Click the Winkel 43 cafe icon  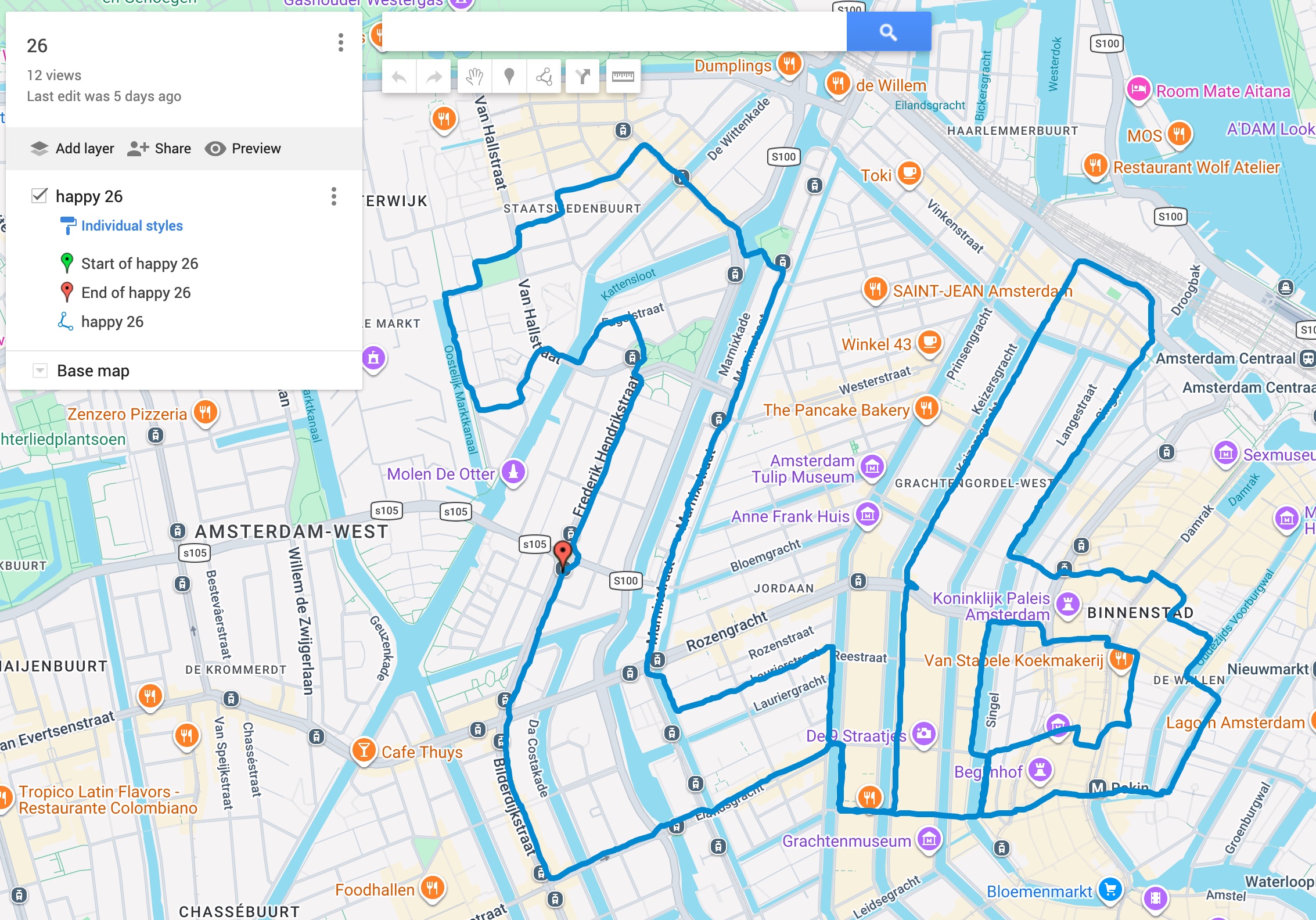930,343
